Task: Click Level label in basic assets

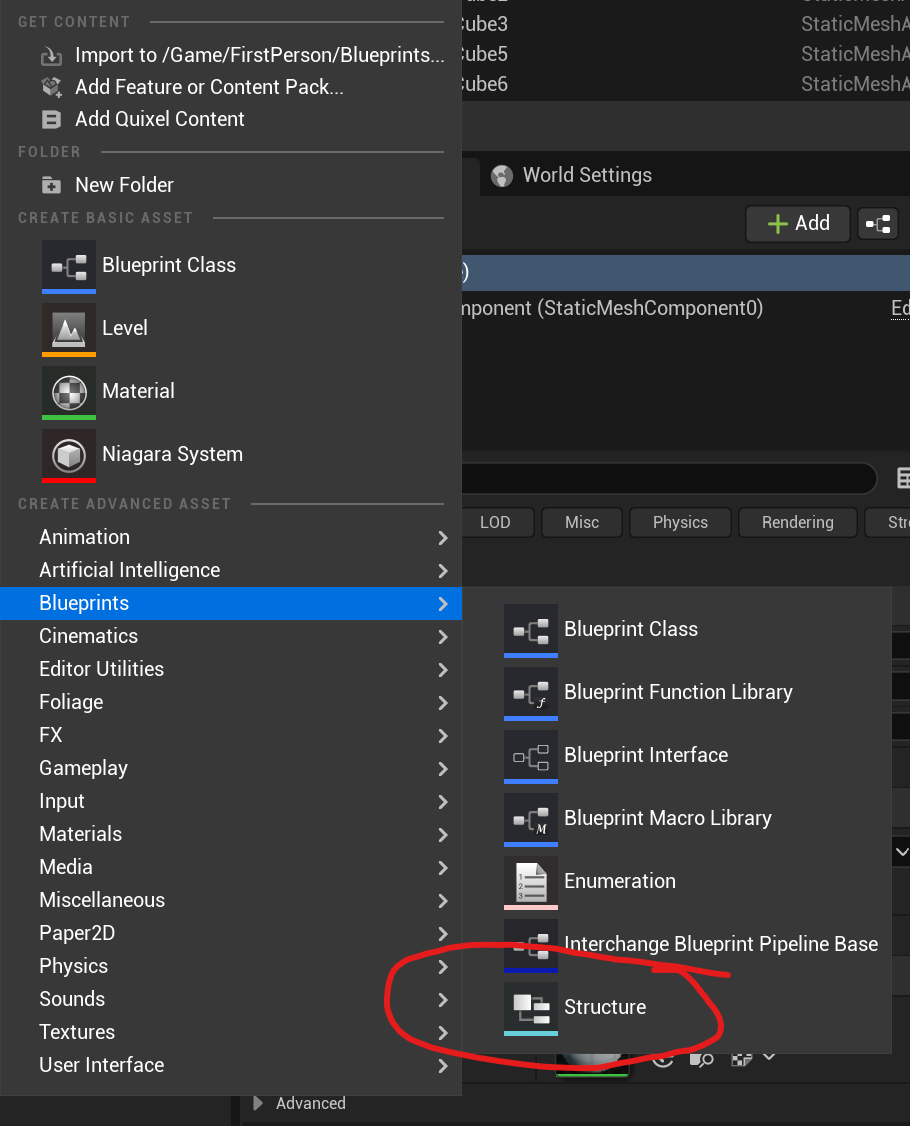Action: [x=125, y=328]
